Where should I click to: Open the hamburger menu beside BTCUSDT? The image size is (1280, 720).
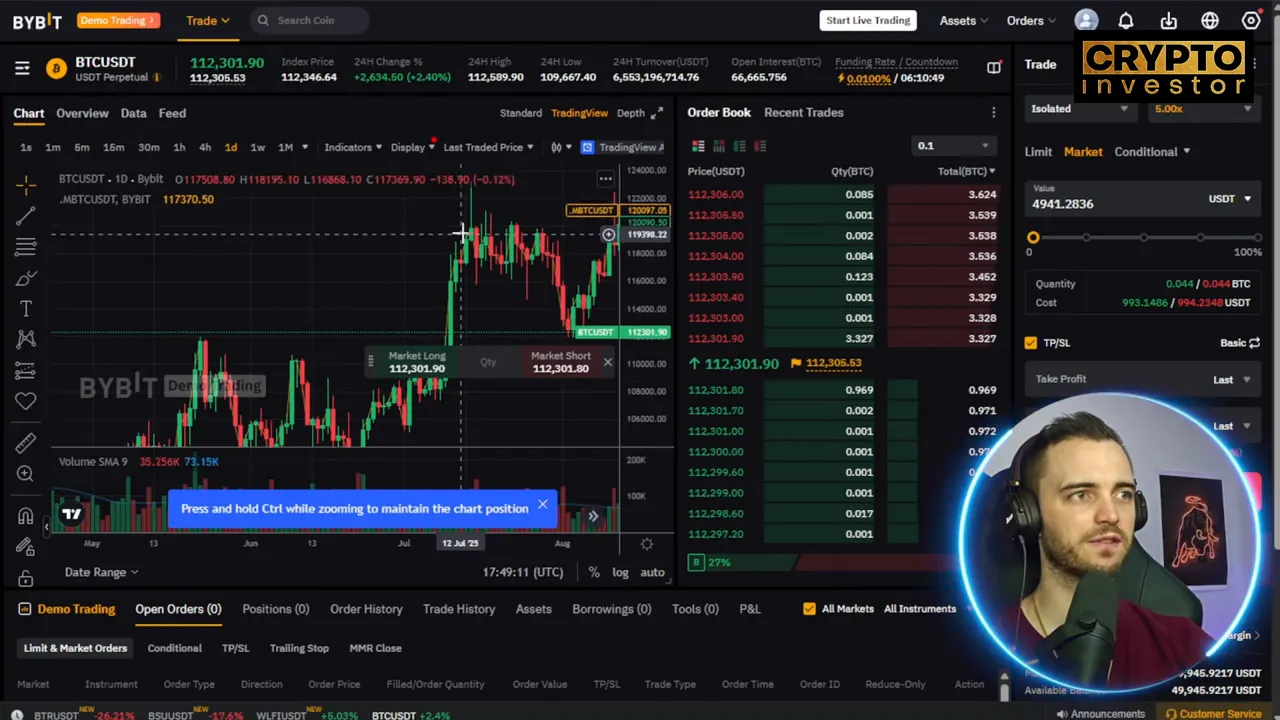coord(22,68)
